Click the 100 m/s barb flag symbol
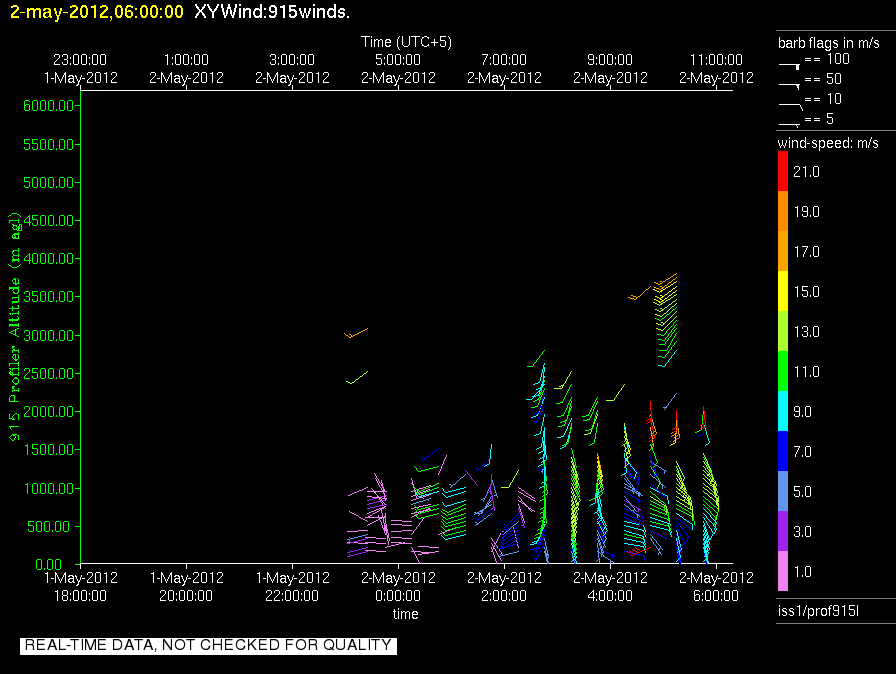The height and width of the screenshot is (674, 896). (790, 62)
